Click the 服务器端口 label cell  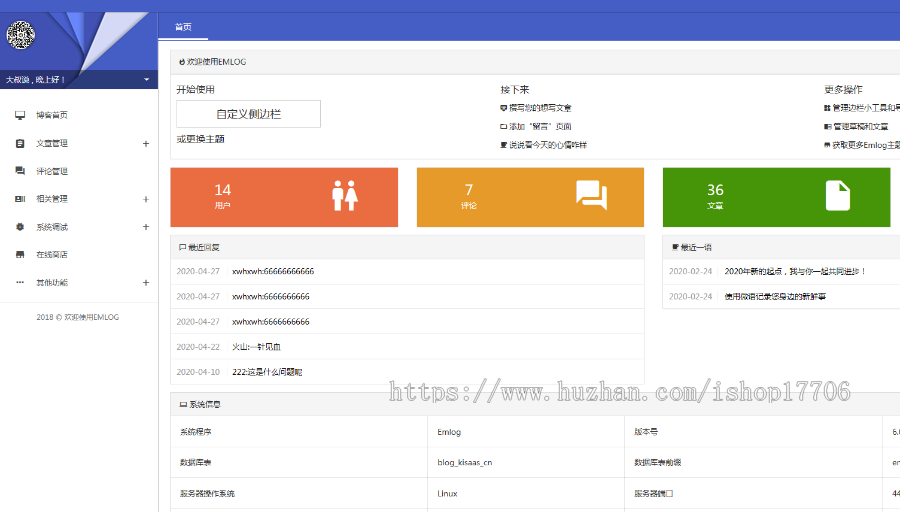click(653, 494)
